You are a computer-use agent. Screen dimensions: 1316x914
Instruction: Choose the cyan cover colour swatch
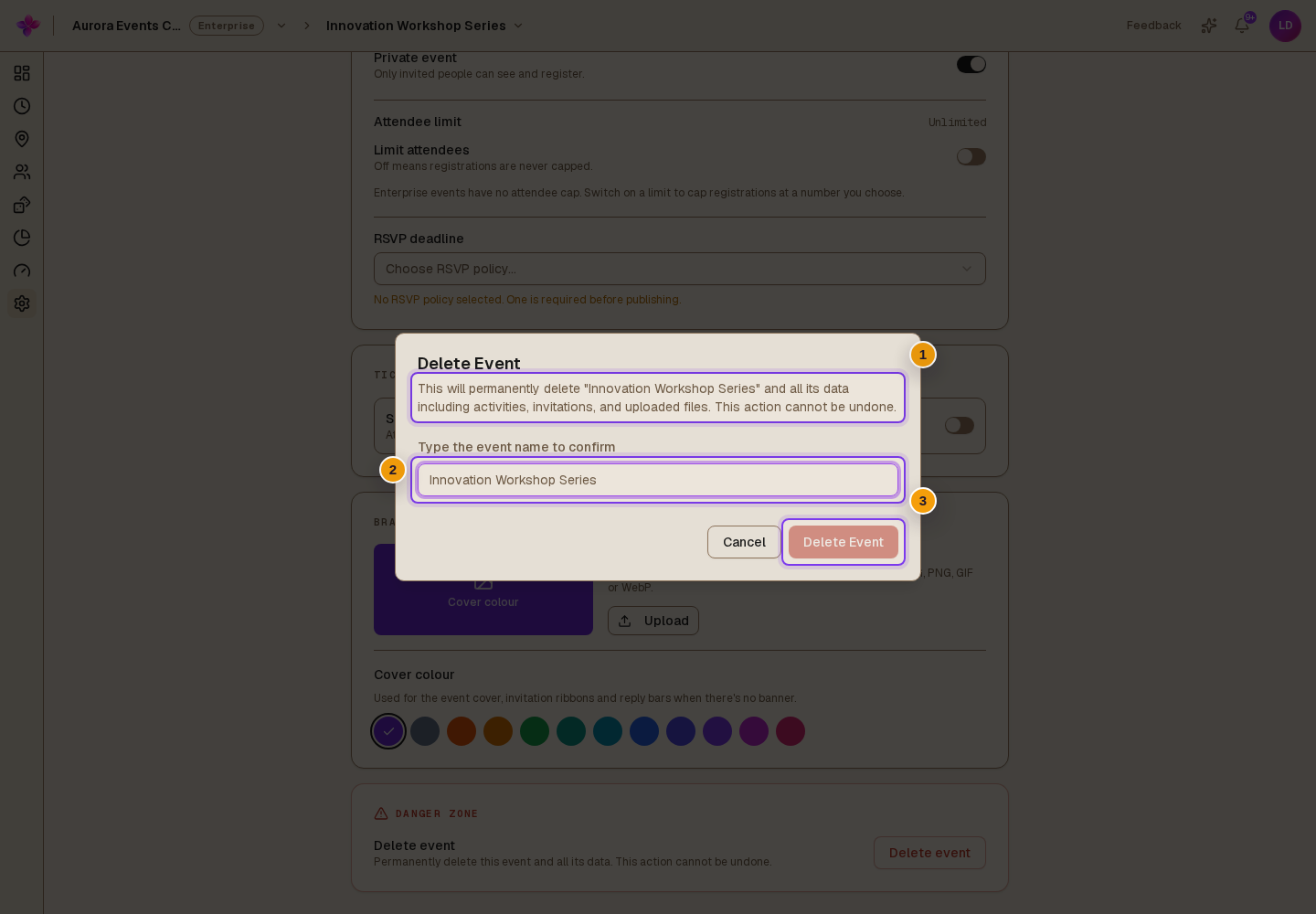608,731
